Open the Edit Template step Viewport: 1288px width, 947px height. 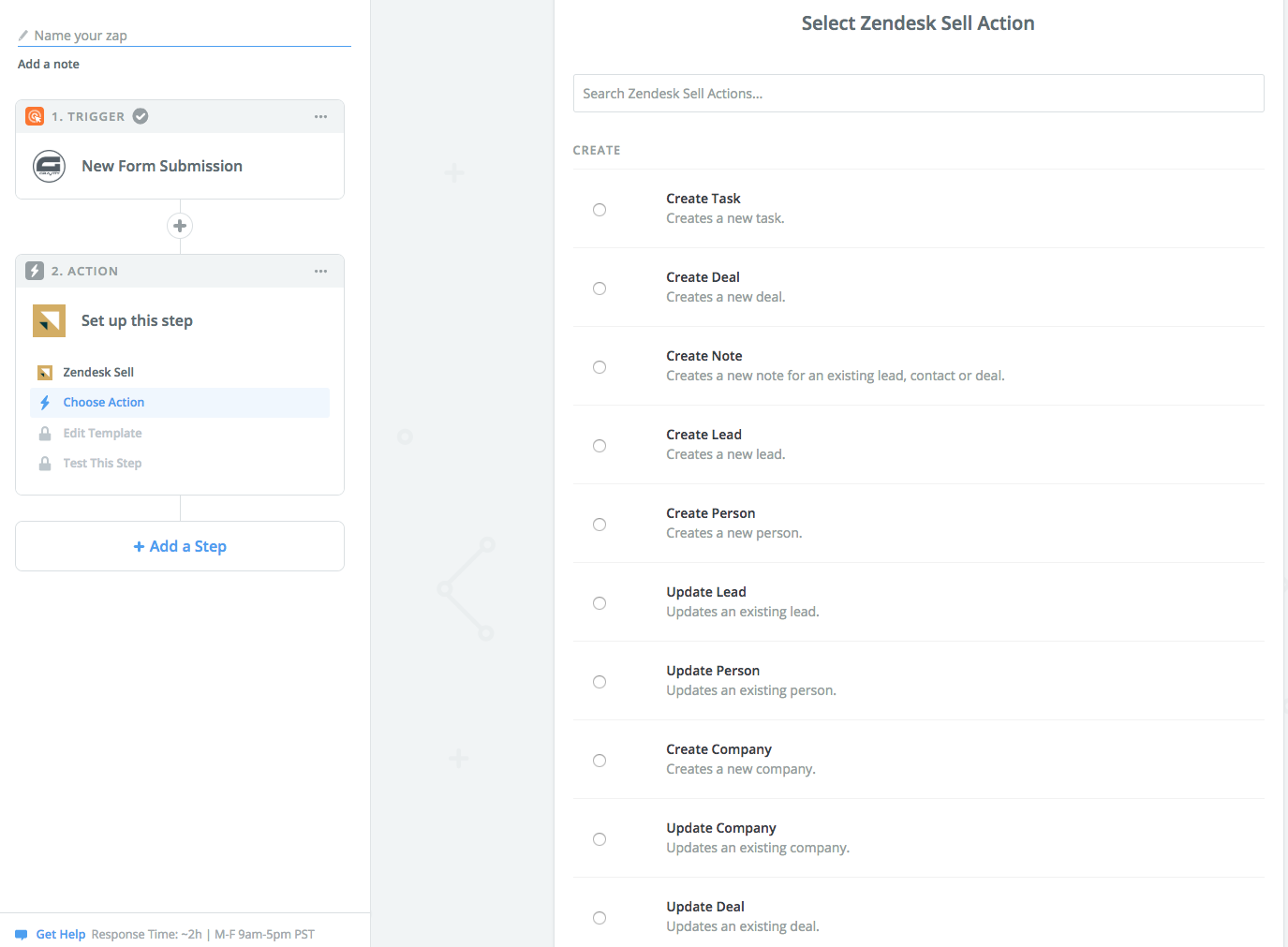click(x=180, y=434)
